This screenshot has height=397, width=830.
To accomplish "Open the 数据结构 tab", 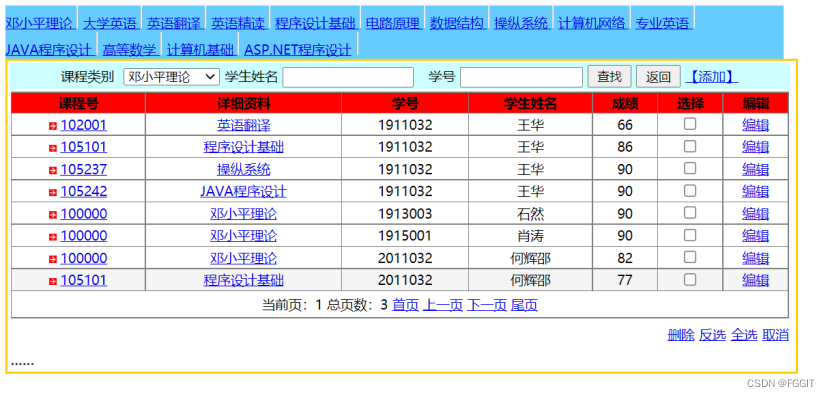I will (x=456, y=23).
